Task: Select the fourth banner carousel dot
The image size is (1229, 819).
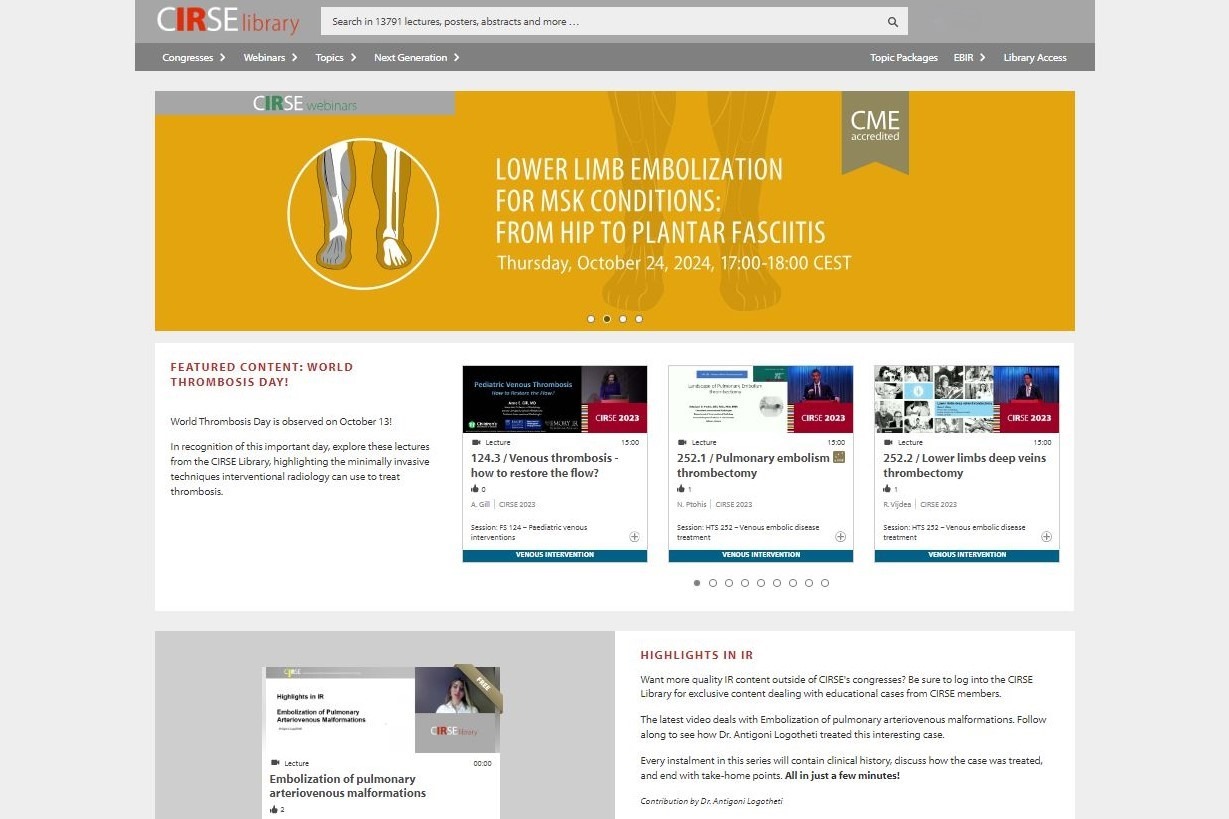Action: (639, 319)
